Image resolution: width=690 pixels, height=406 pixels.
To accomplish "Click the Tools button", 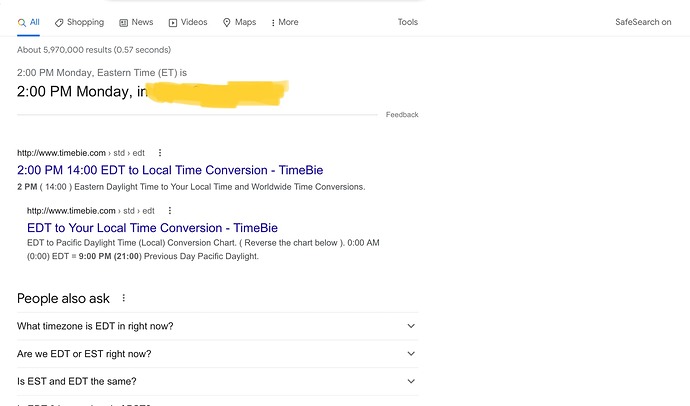I will 408,22.
